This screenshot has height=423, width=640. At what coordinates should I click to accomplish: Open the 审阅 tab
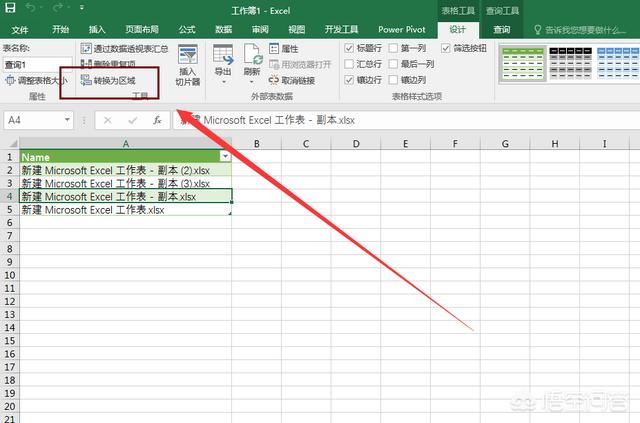tap(260, 29)
